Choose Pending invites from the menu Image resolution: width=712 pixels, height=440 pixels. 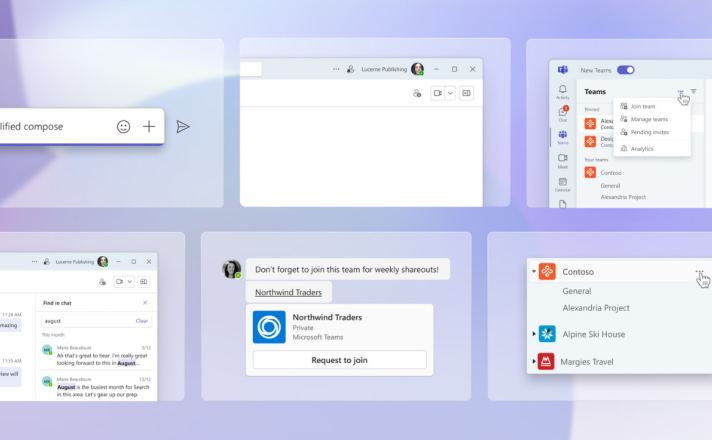coord(652,132)
